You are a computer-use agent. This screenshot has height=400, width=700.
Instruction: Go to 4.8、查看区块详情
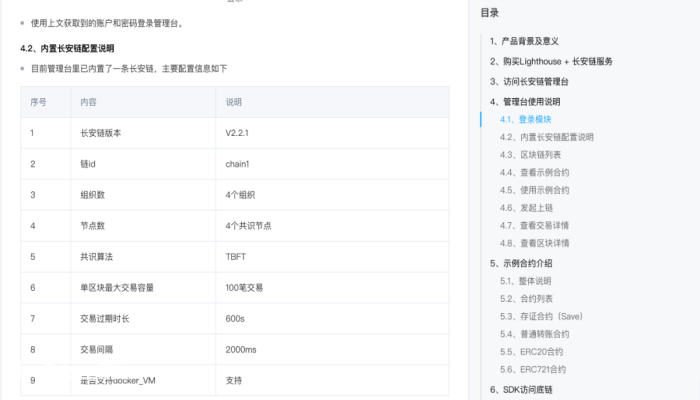point(534,243)
